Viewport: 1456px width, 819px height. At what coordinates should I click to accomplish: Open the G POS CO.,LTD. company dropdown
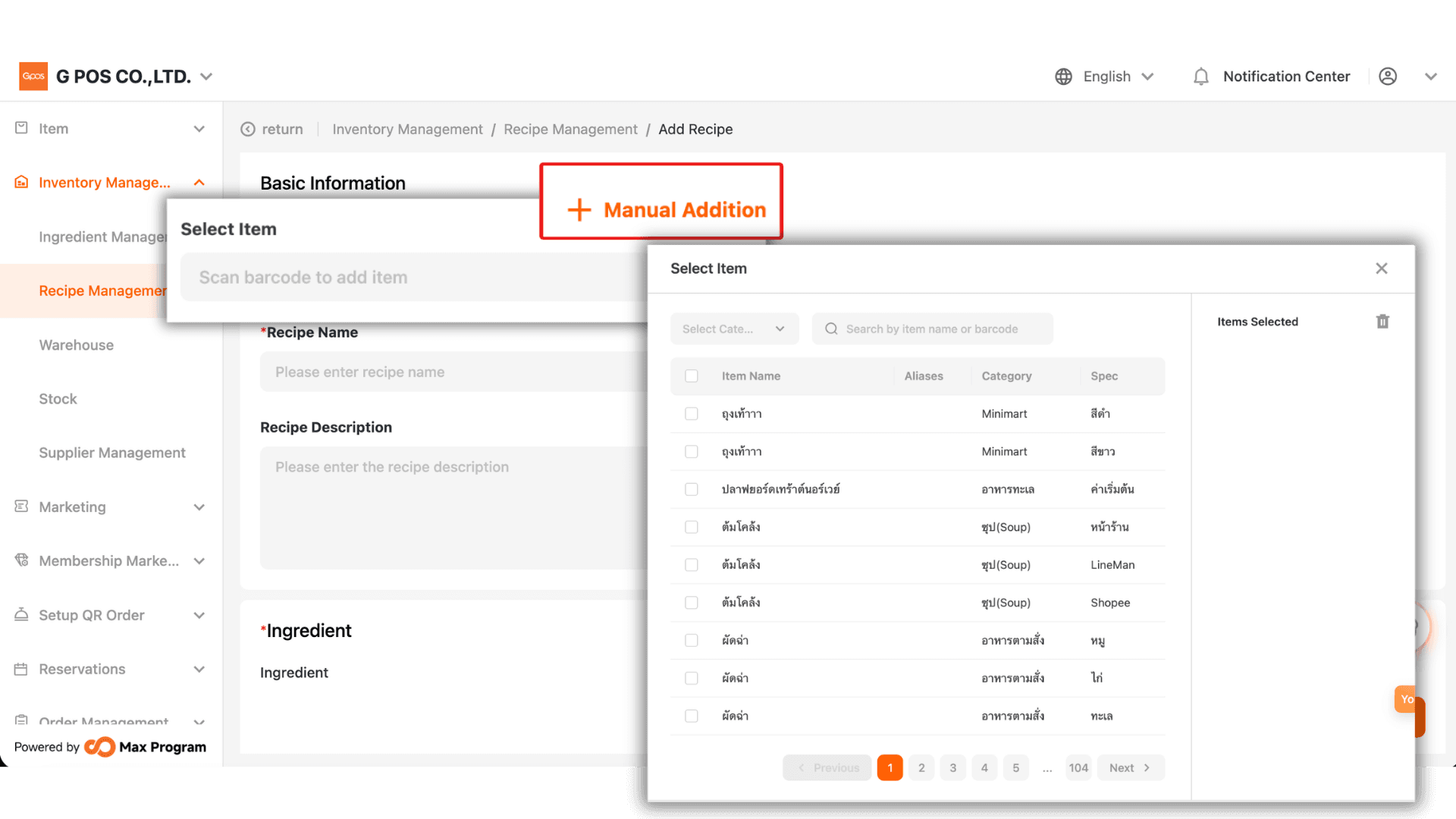coord(134,77)
